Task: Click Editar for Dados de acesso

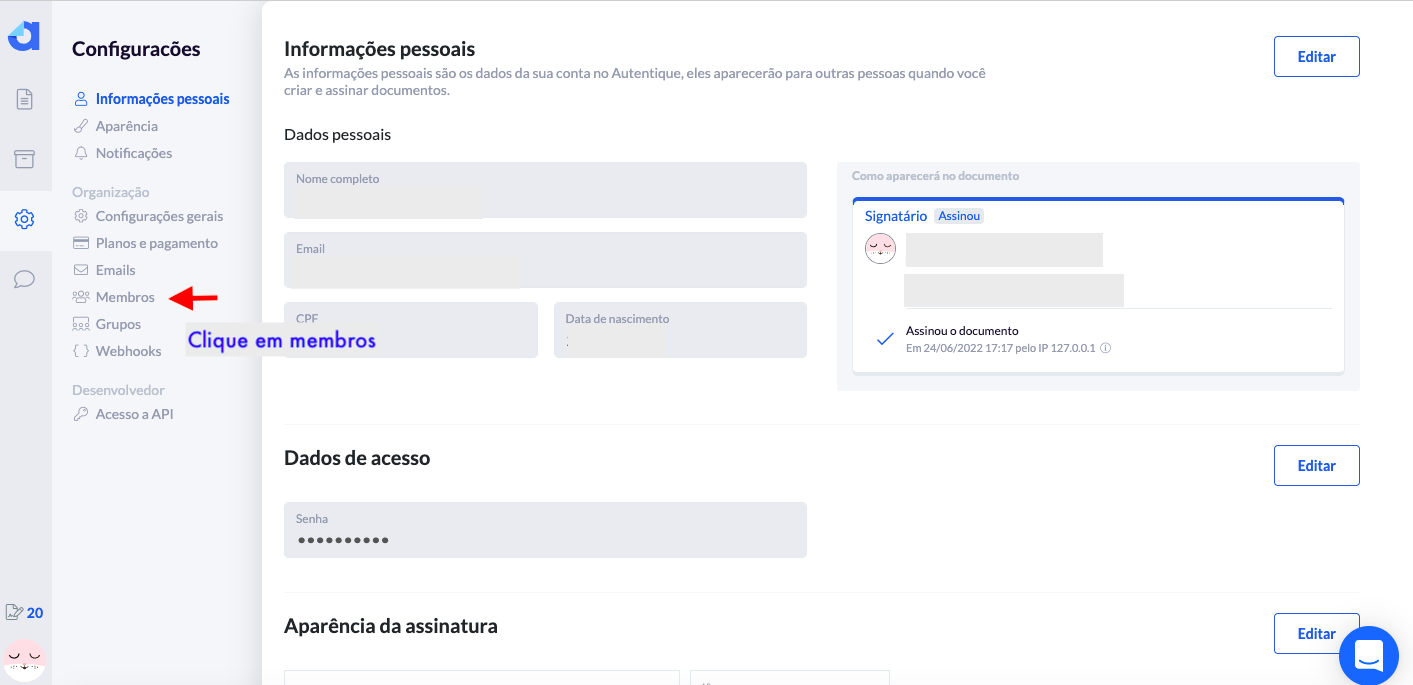Action: click(x=1316, y=465)
